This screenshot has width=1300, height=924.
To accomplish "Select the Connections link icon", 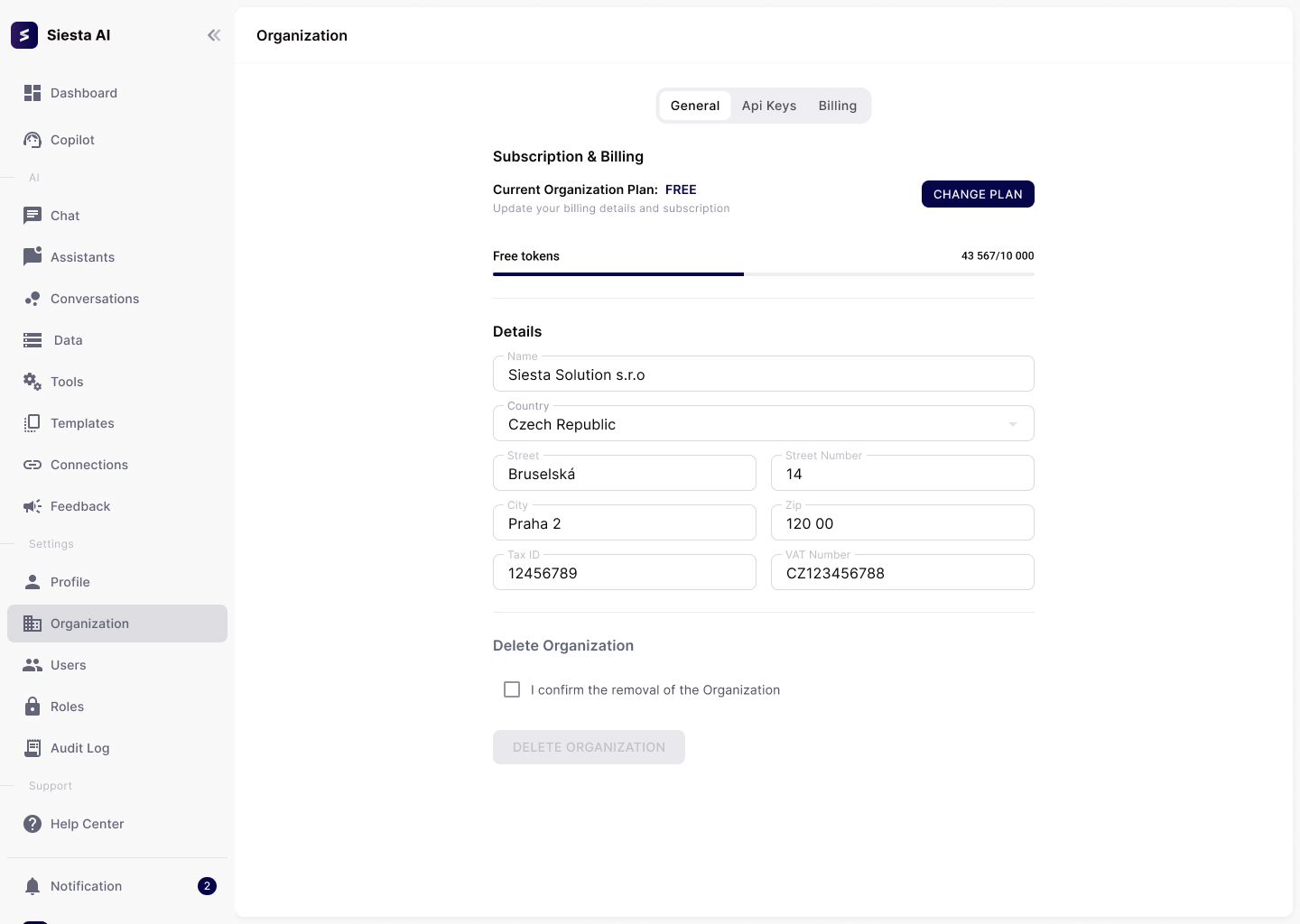I will (x=32, y=465).
